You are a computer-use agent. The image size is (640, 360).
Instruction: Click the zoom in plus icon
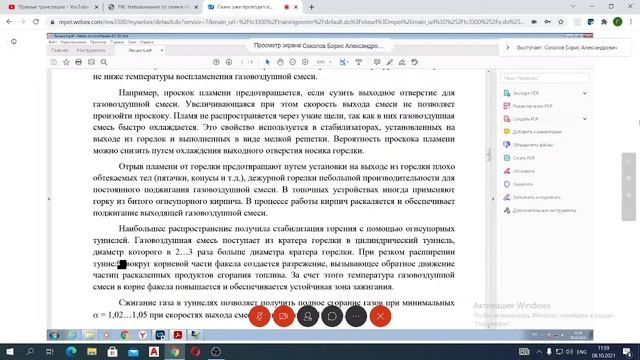[x=305, y=62]
